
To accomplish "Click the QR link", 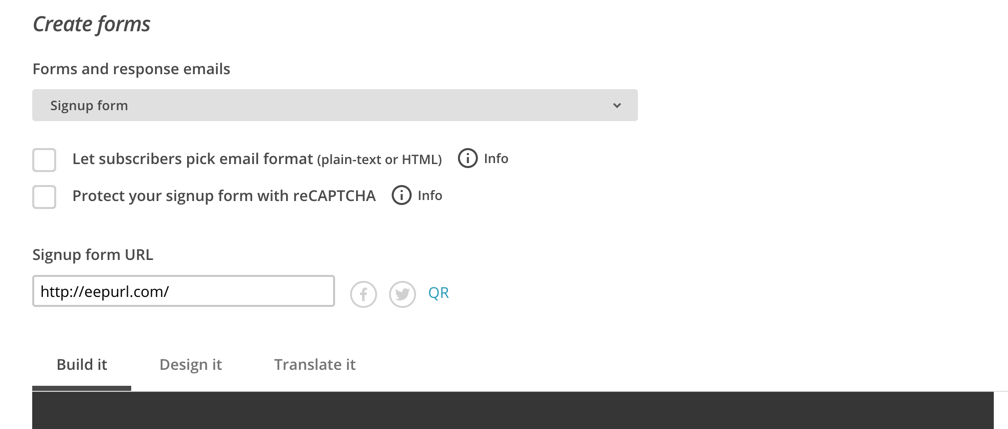I will (438, 293).
